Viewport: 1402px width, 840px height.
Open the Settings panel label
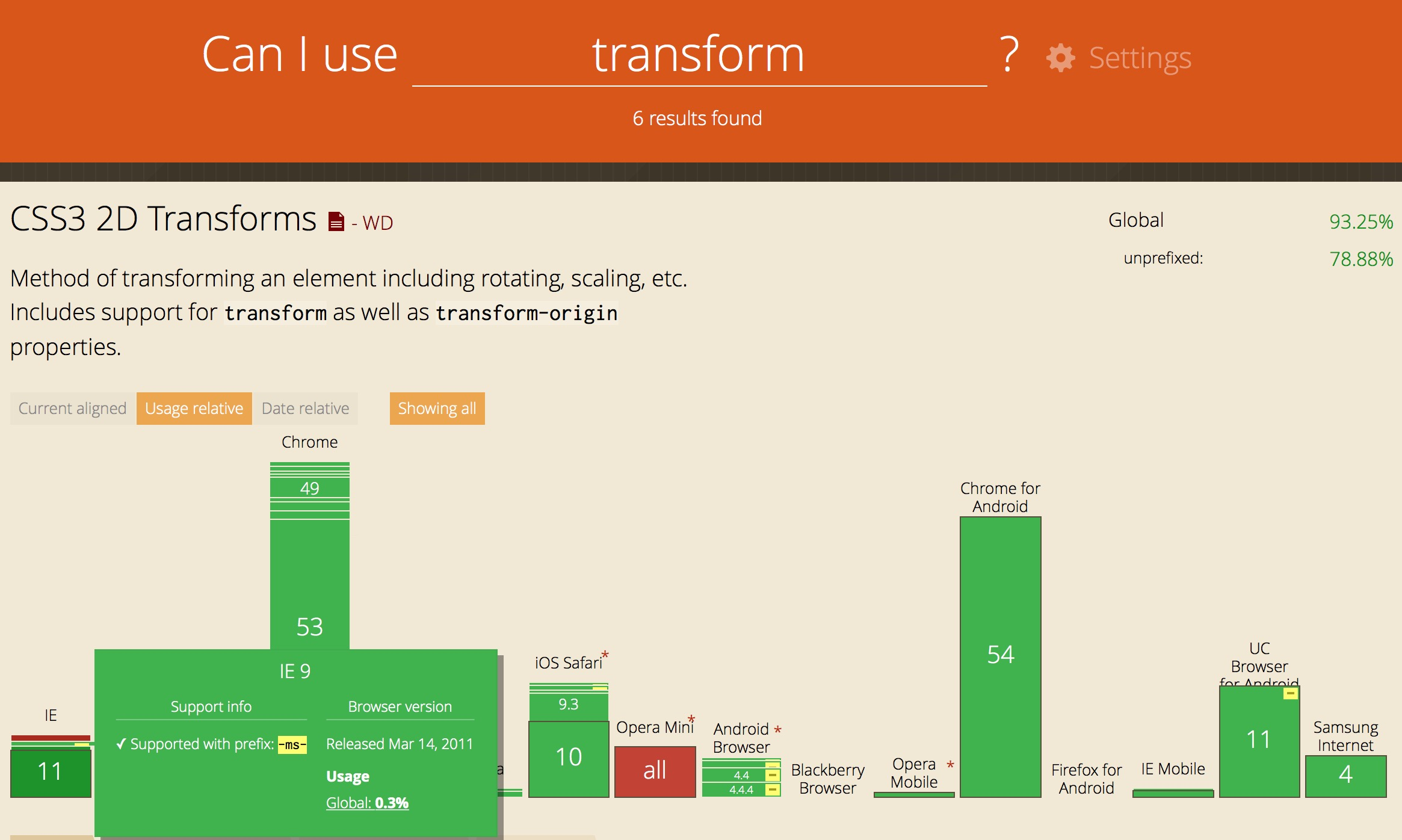click(x=1140, y=58)
